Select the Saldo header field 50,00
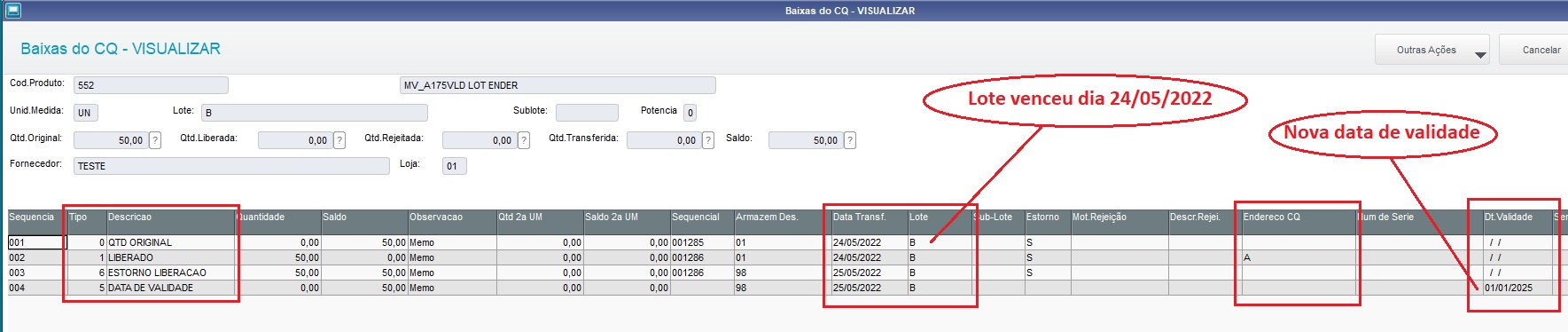This screenshot has height=332, width=1568. click(806, 140)
